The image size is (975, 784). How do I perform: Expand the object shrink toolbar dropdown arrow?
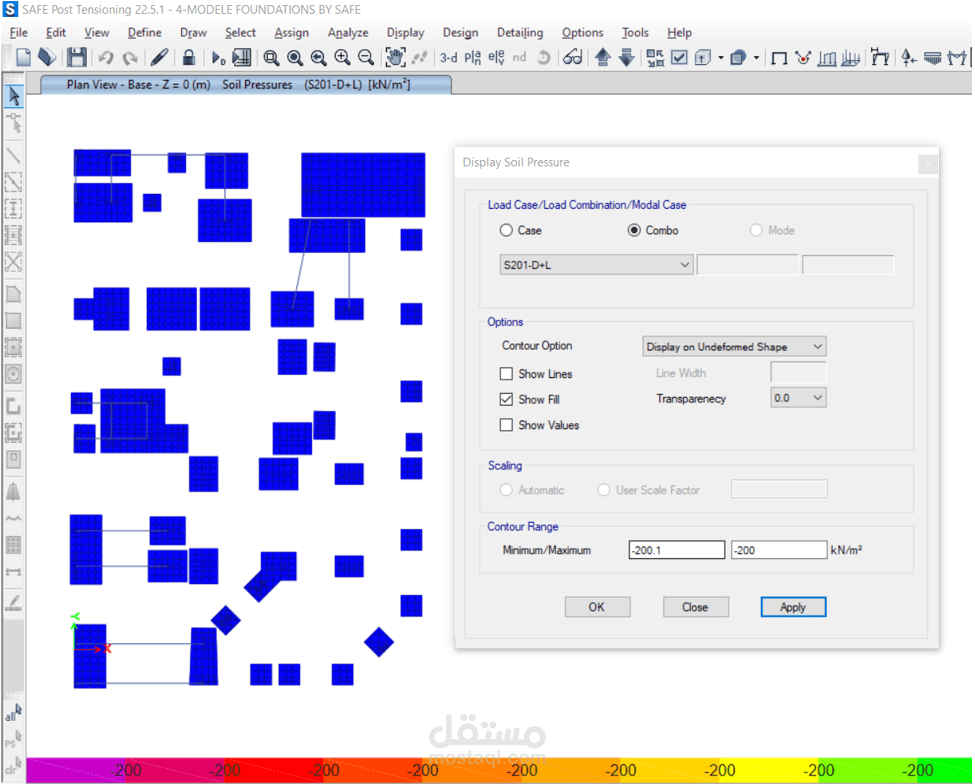[x=756, y=58]
